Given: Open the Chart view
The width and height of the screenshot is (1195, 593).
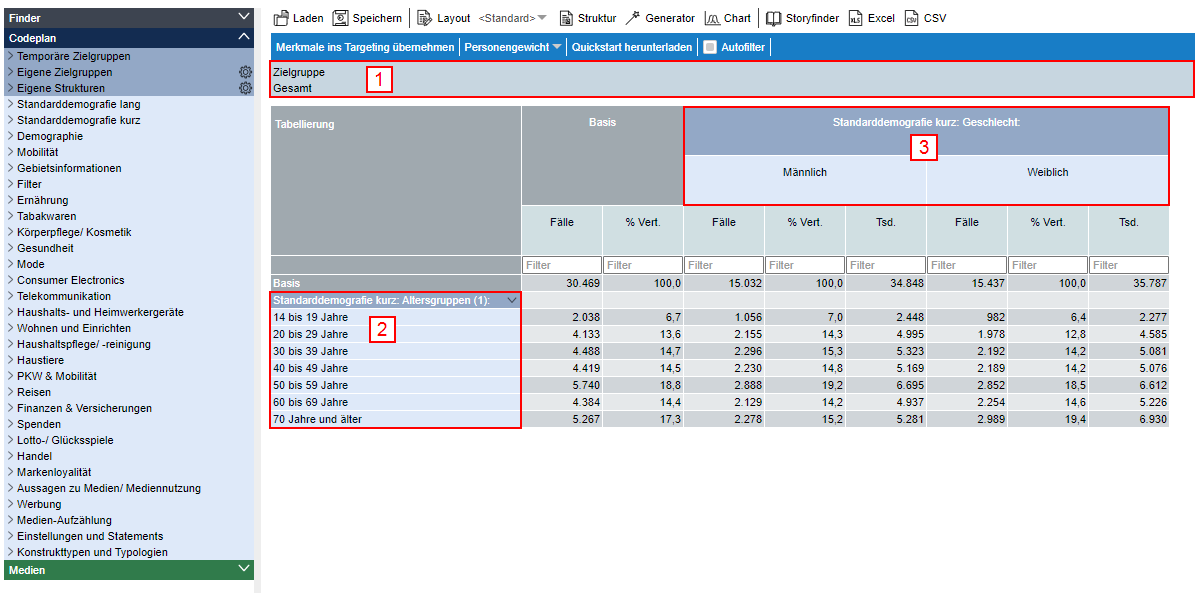Looking at the screenshot, I should click(712, 18).
